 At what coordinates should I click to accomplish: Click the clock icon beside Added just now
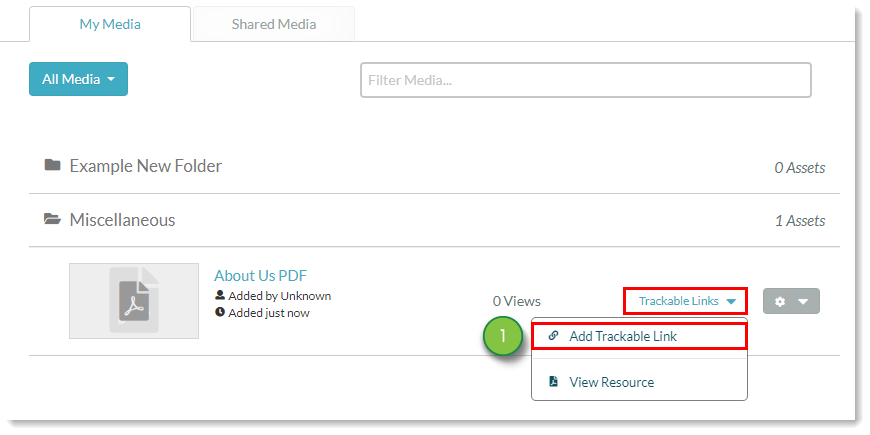click(x=220, y=312)
